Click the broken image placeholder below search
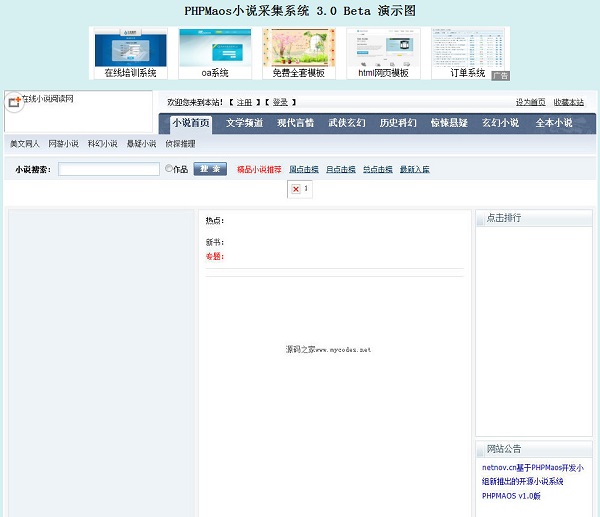Screen dimensions: 600x517 tap(296, 189)
